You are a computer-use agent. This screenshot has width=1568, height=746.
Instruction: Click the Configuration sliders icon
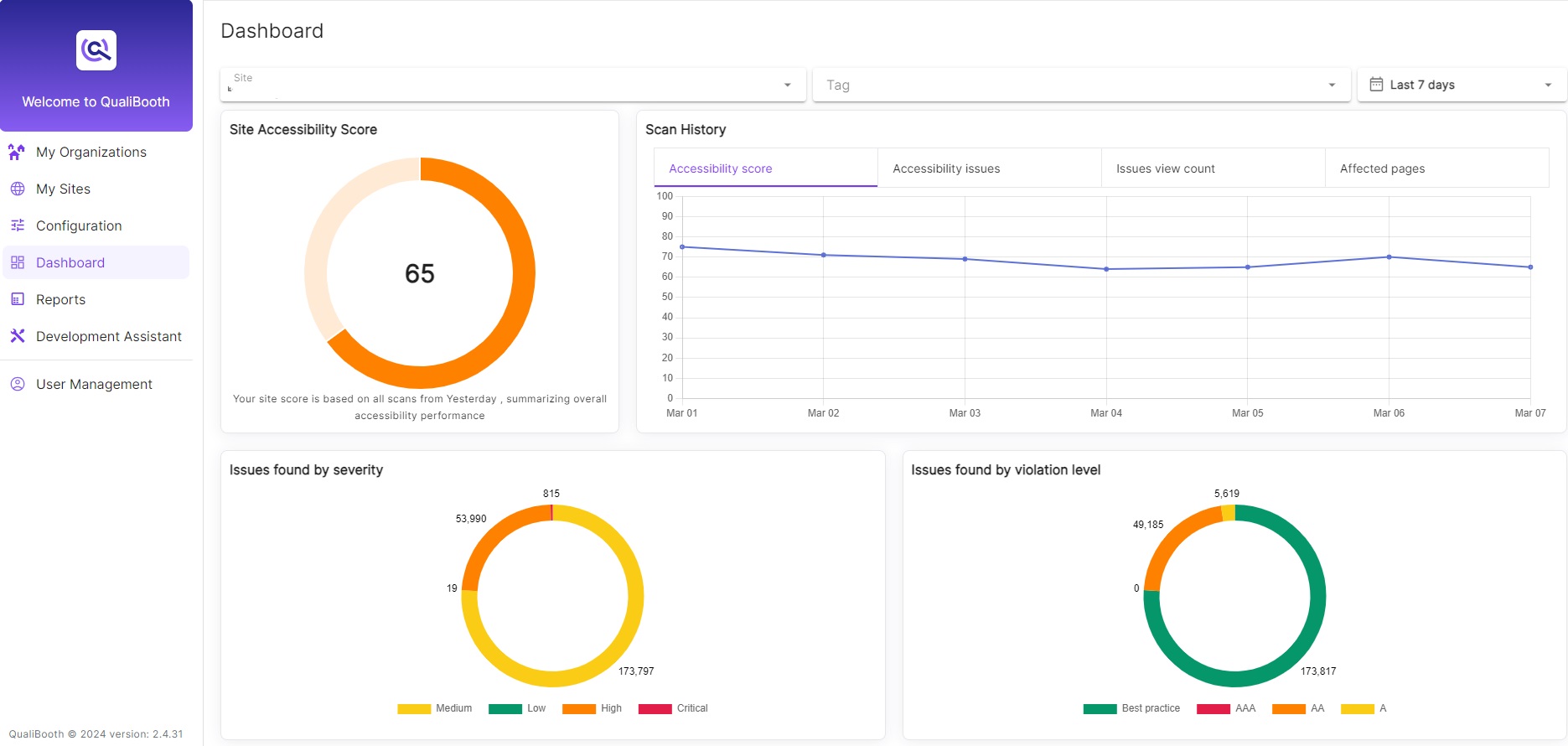(x=17, y=225)
